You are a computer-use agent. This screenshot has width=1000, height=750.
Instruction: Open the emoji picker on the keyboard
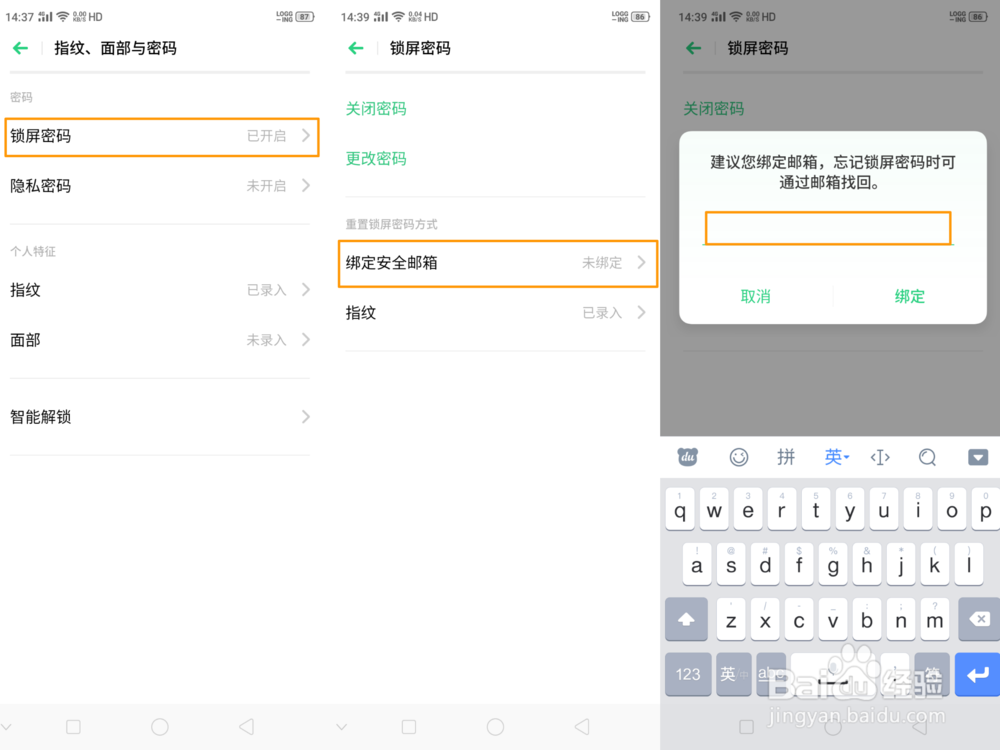[739, 457]
